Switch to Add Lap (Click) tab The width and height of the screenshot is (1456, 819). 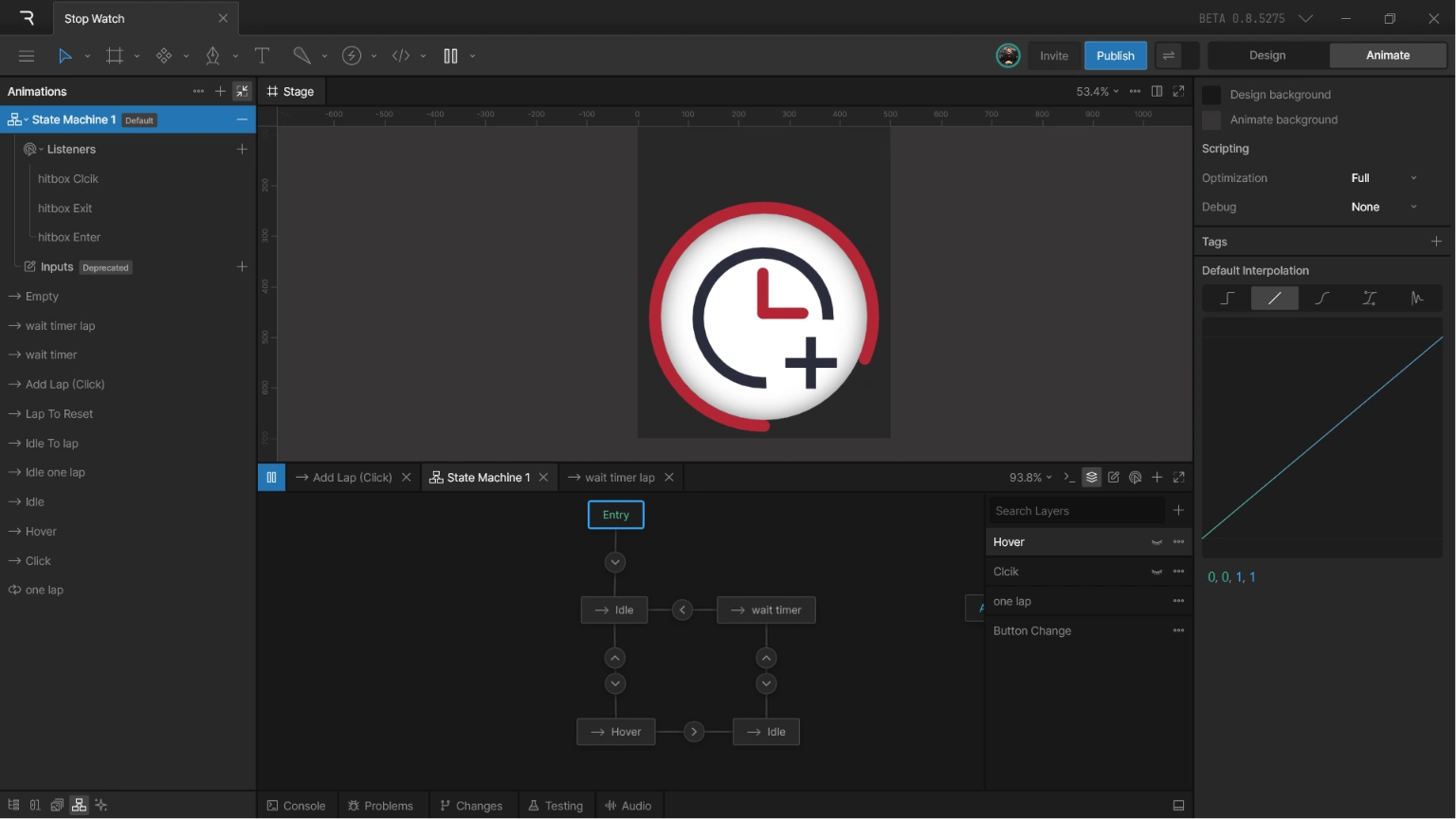(344, 477)
